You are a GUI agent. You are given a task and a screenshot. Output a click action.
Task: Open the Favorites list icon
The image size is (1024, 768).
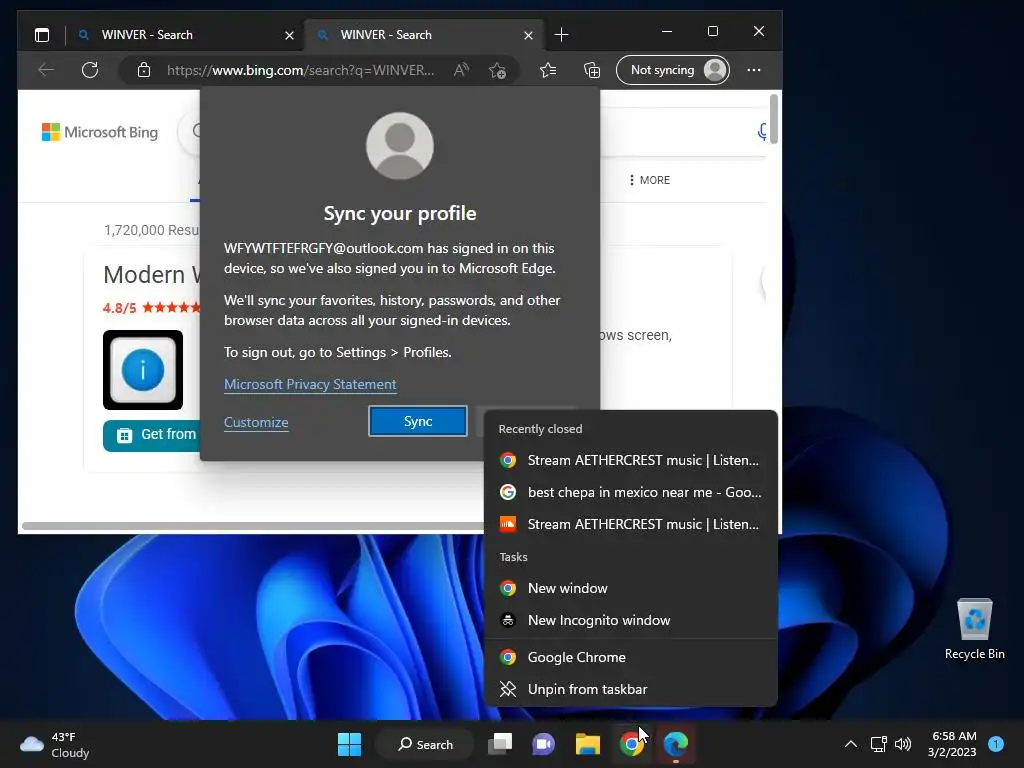tap(548, 70)
